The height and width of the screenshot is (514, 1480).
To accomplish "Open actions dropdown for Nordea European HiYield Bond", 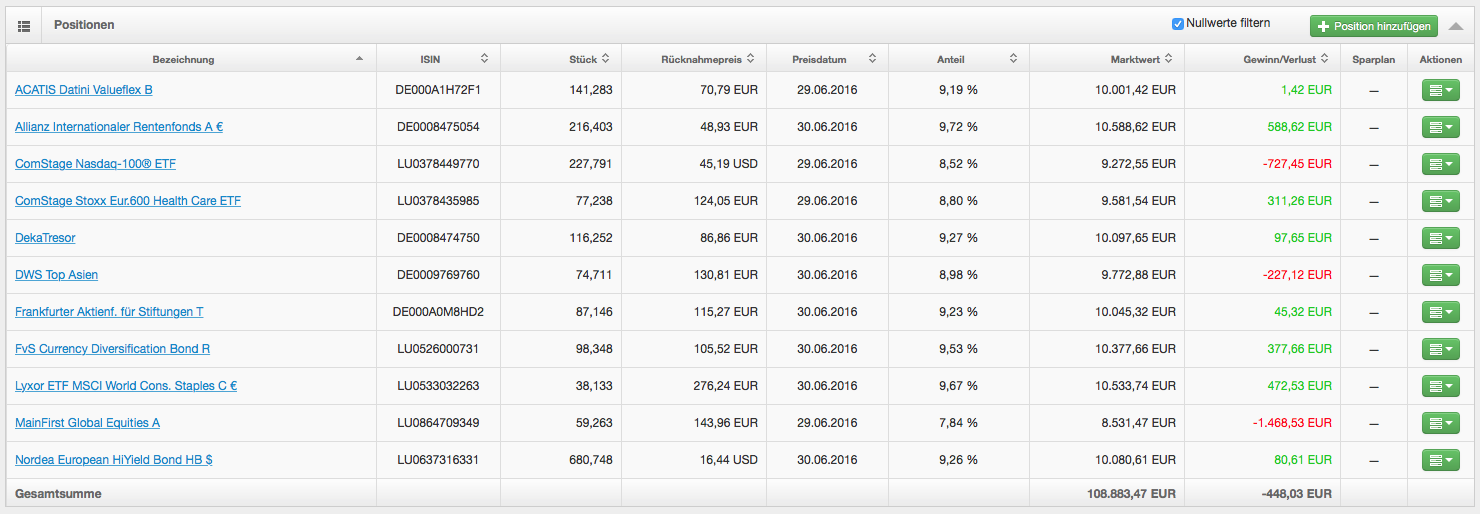I will point(1440,460).
